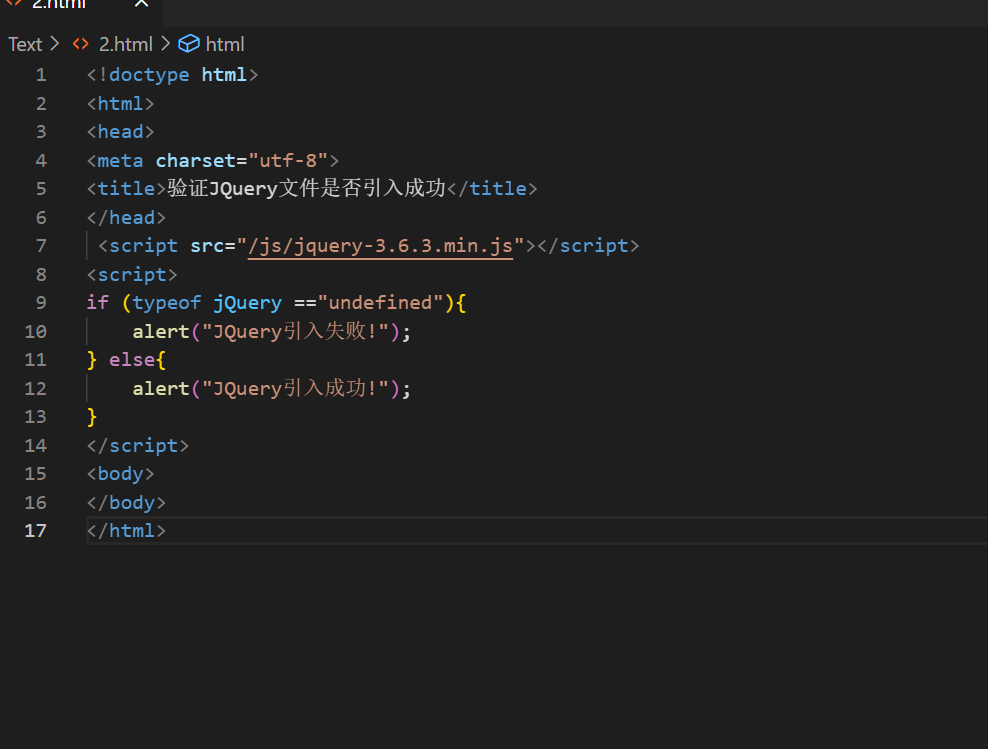This screenshot has width=988, height=749.
Task: Click the alert call on line 10
Action: pyautogui.click(x=160, y=331)
